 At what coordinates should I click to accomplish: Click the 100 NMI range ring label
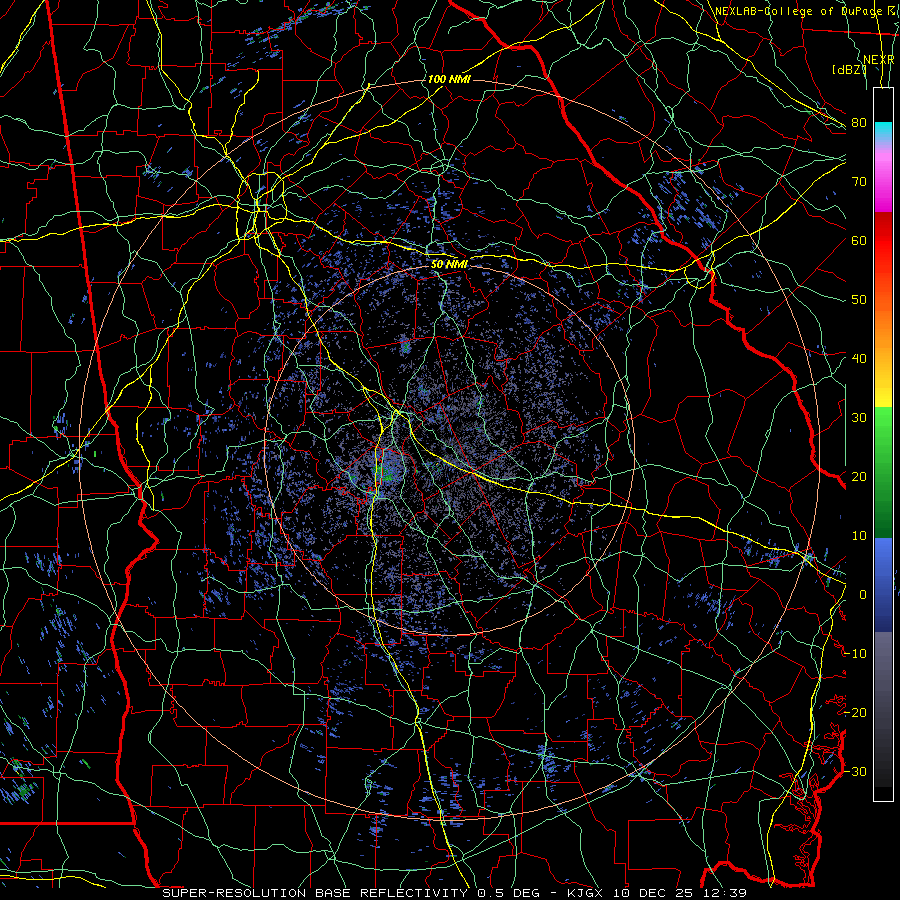449,79
